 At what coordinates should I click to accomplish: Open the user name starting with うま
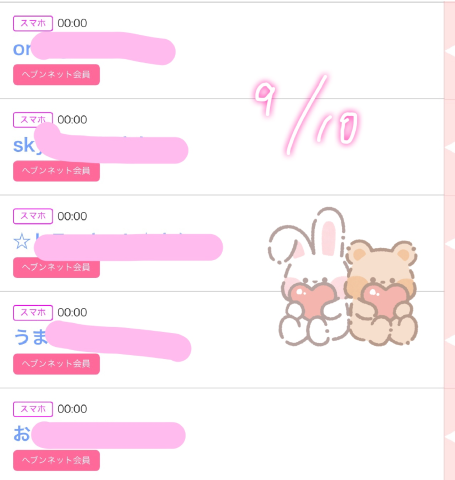click(102, 337)
